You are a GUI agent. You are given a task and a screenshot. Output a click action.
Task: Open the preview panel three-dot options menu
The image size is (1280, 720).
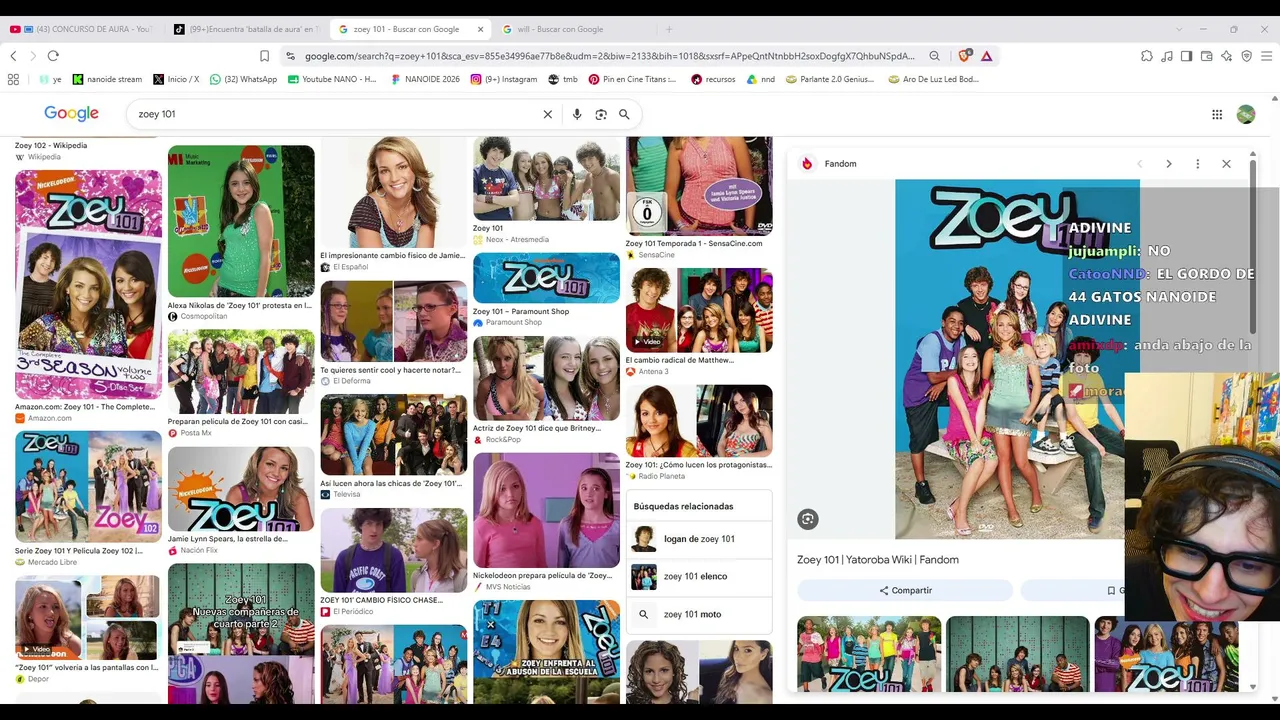tap(1197, 164)
